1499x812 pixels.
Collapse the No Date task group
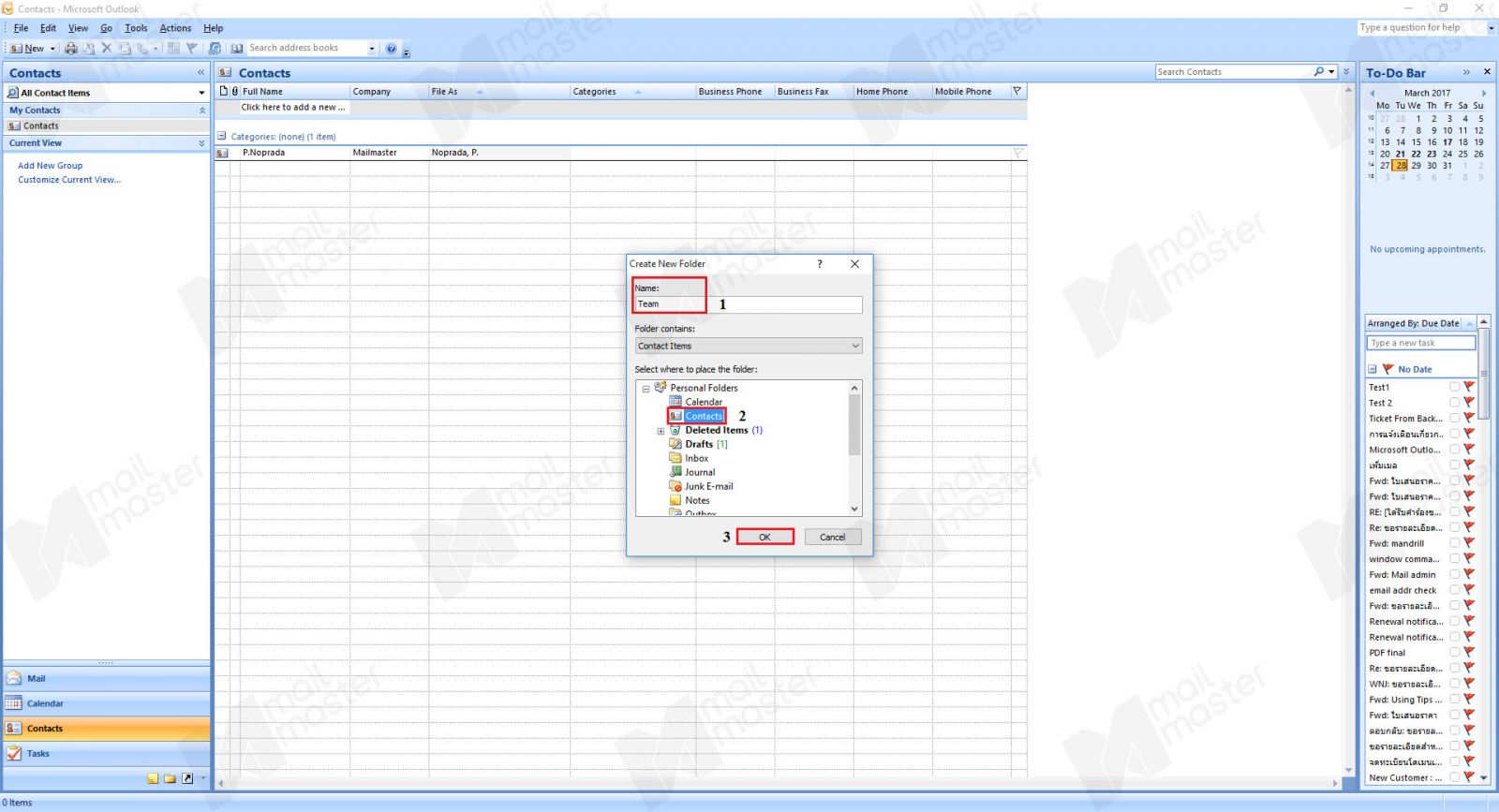pyautogui.click(x=1373, y=369)
